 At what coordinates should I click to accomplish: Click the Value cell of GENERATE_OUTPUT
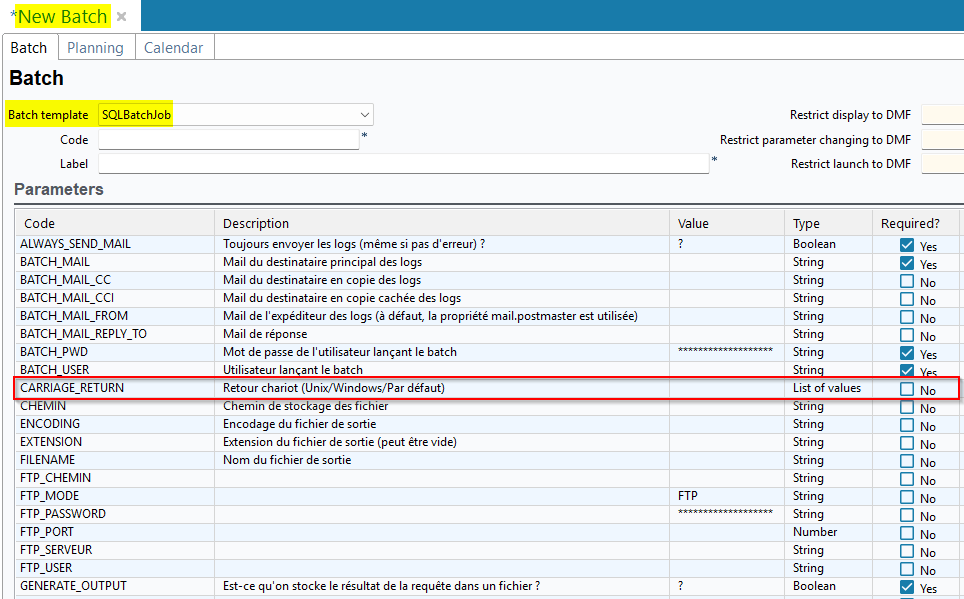click(x=726, y=586)
